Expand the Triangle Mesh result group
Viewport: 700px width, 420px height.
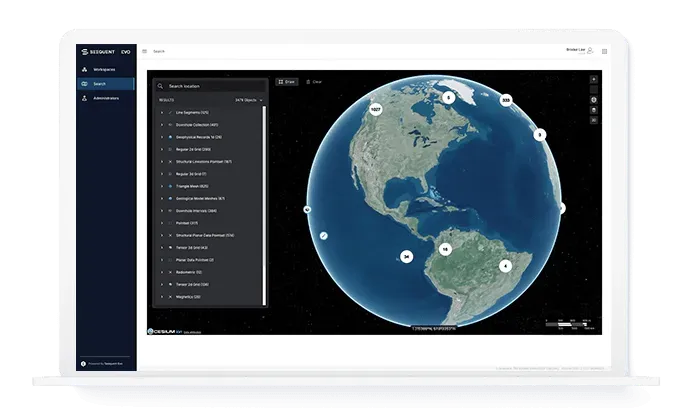click(162, 186)
